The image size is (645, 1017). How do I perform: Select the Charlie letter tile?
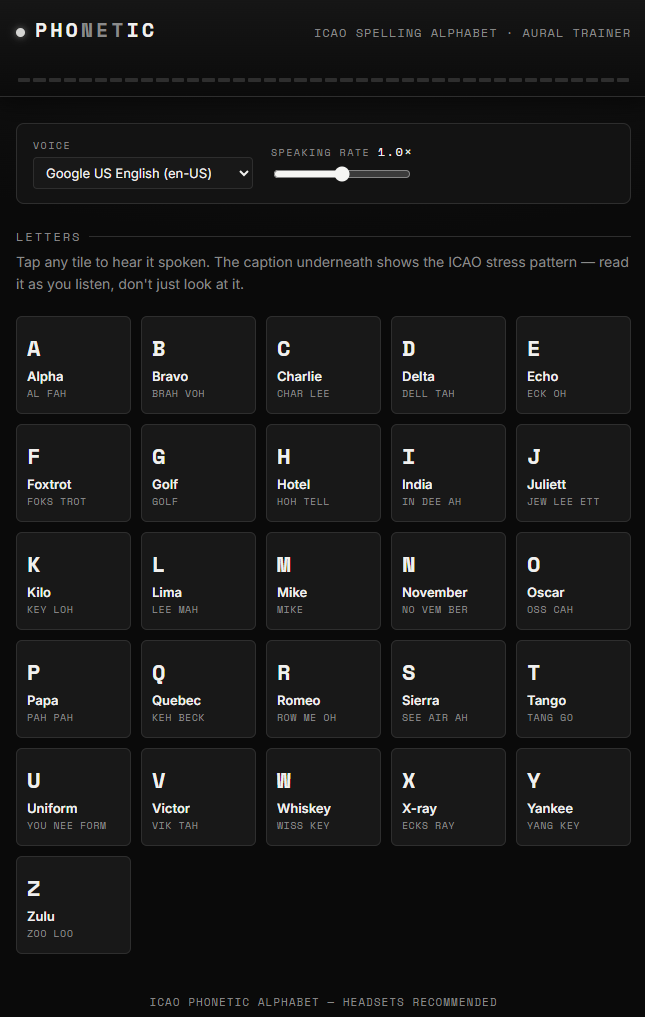coord(323,365)
